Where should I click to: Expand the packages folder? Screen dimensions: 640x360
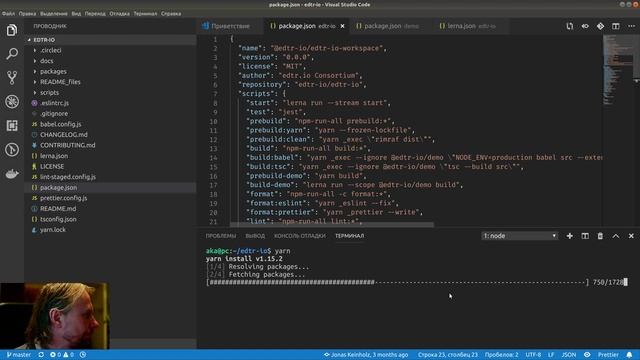(111, 71)
